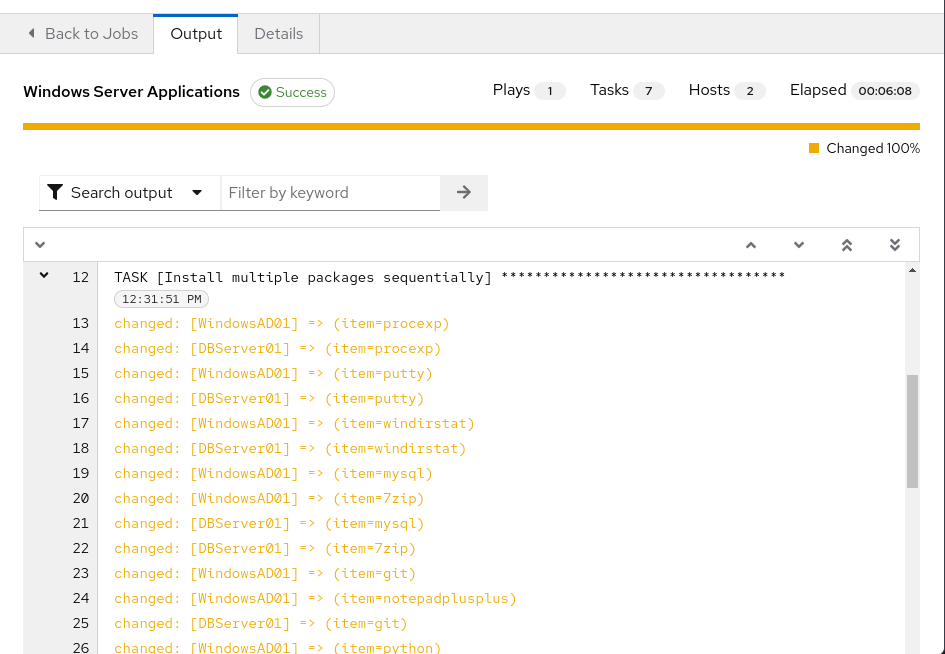Click the Changed 100% legend swatch
The height and width of the screenshot is (654, 945).
[814, 148]
